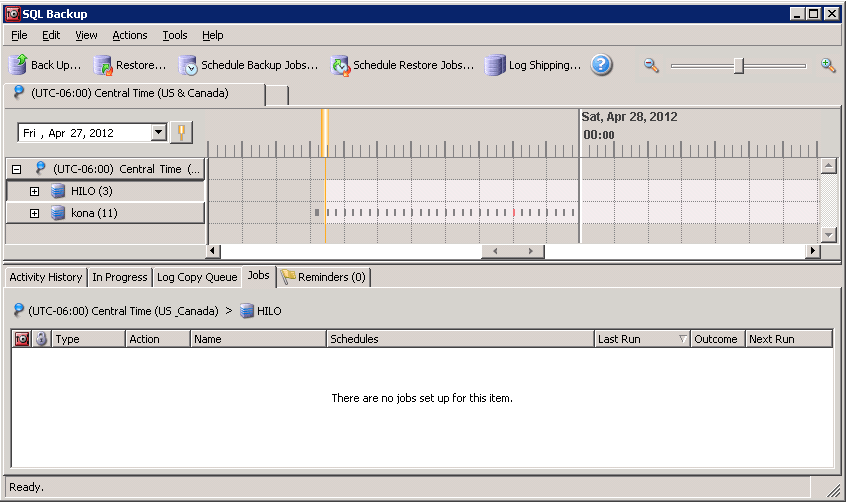Click the Back Up toolbar icon
The height and width of the screenshot is (503, 848).
click(x=18, y=65)
